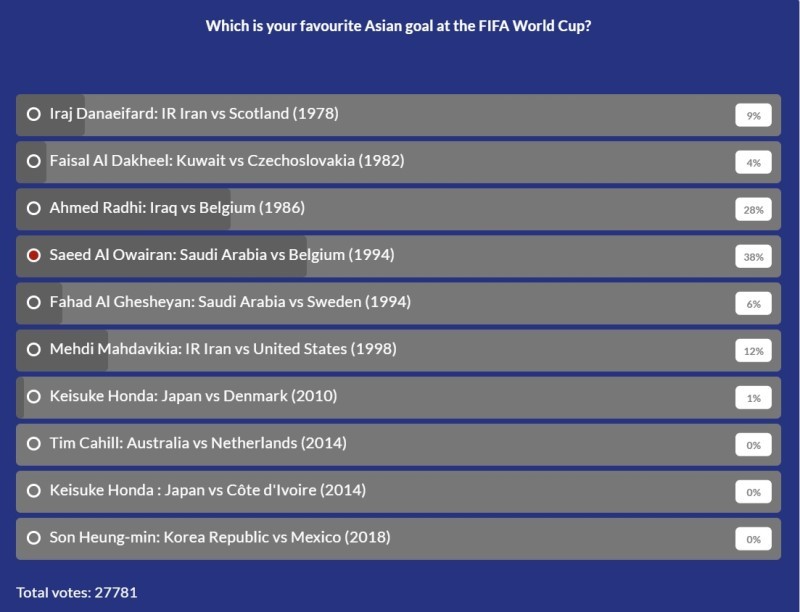The height and width of the screenshot is (612, 800).
Task: Click the Total votes: 27781 text
Action: pos(76,592)
